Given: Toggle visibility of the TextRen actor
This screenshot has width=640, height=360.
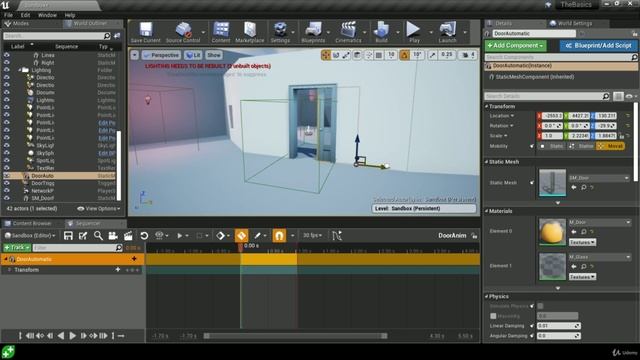Looking at the screenshot, I should 7,168.
